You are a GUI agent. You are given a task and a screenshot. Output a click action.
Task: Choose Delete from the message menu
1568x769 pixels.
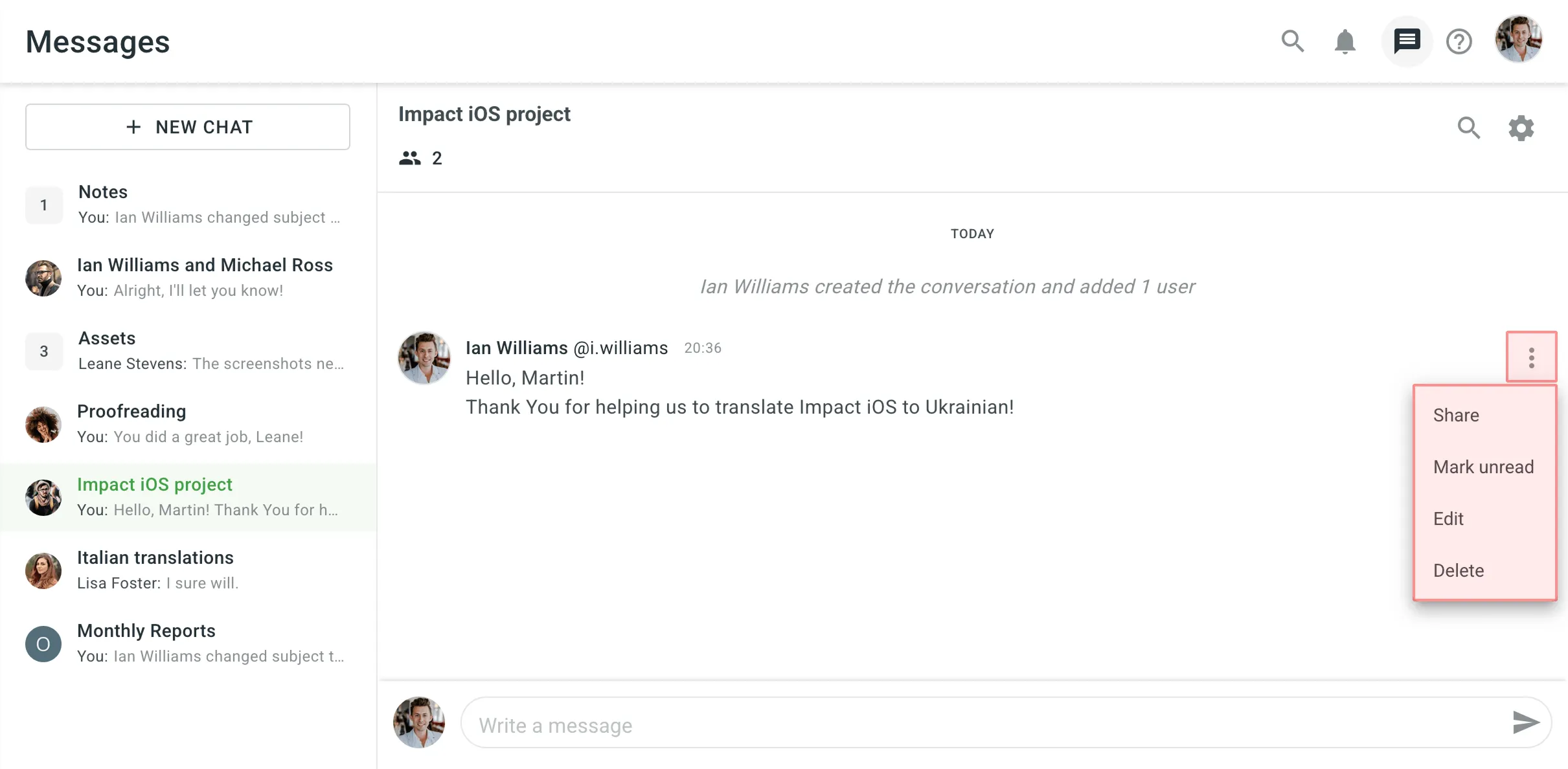(x=1458, y=570)
